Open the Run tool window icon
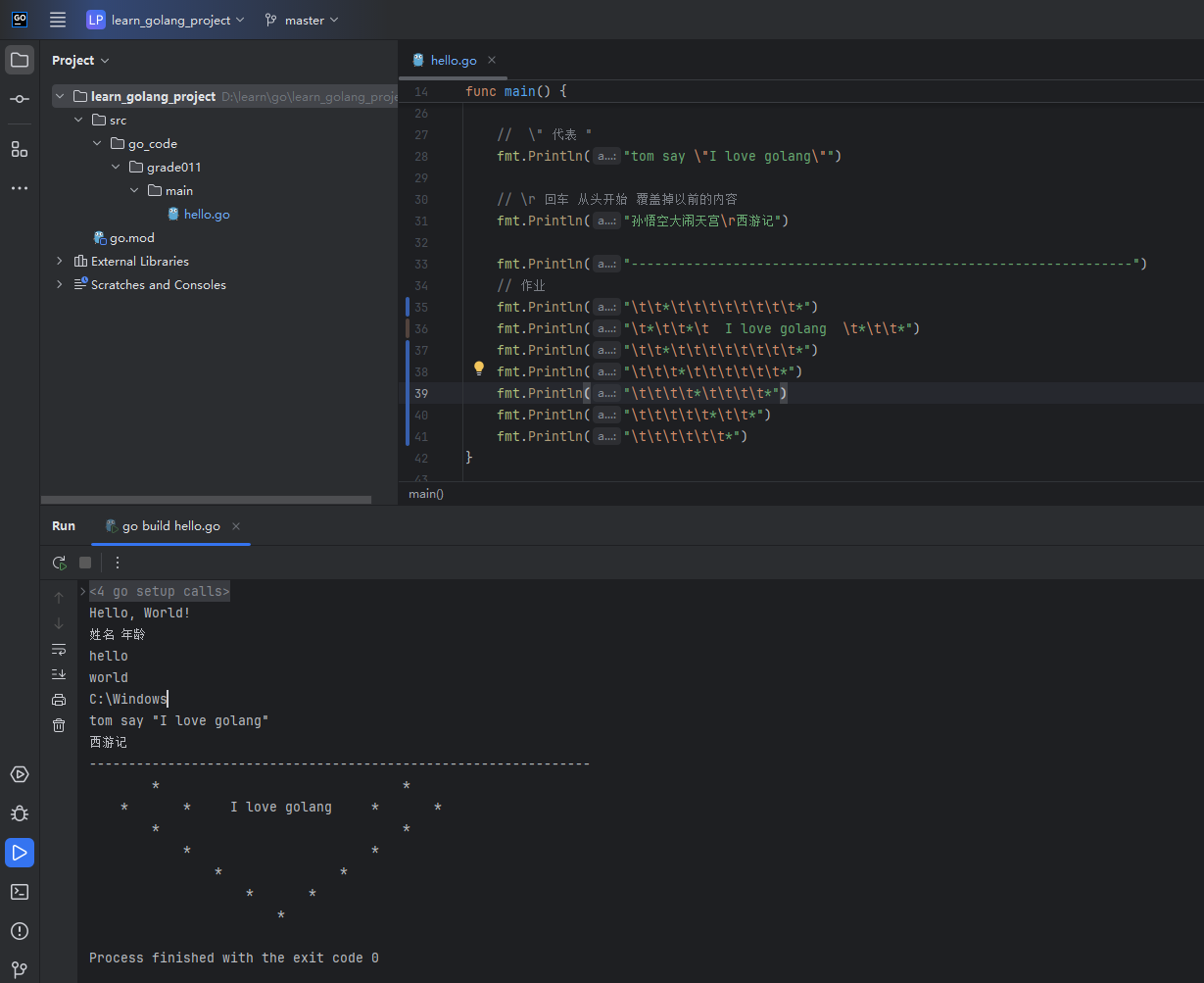The height and width of the screenshot is (983, 1204). 20,853
